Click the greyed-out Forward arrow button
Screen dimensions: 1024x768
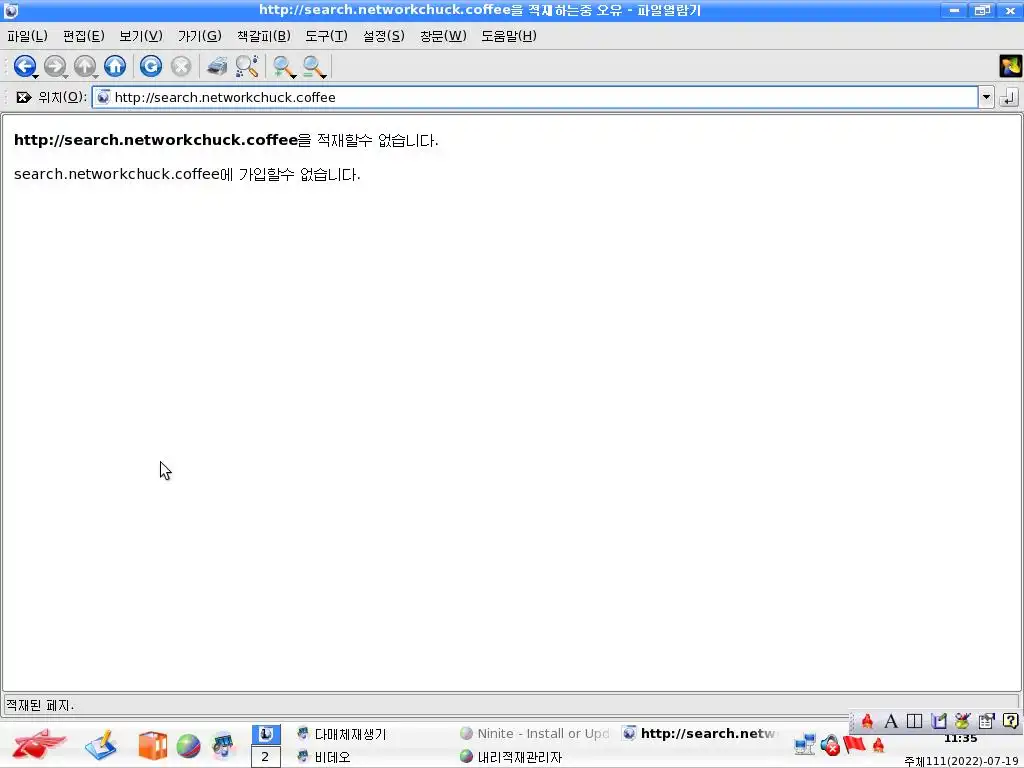54,65
